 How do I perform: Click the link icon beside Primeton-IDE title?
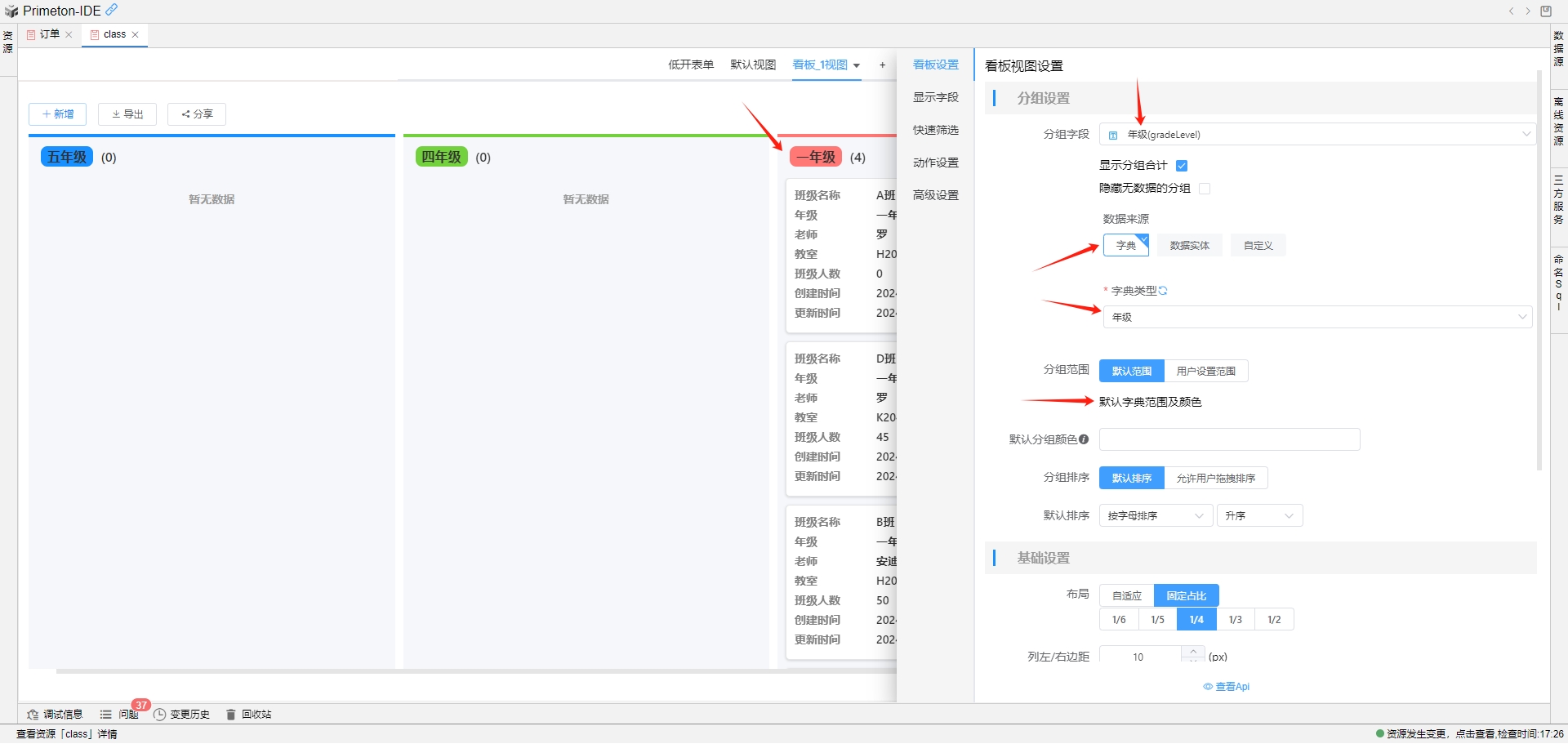pos(112,10)
